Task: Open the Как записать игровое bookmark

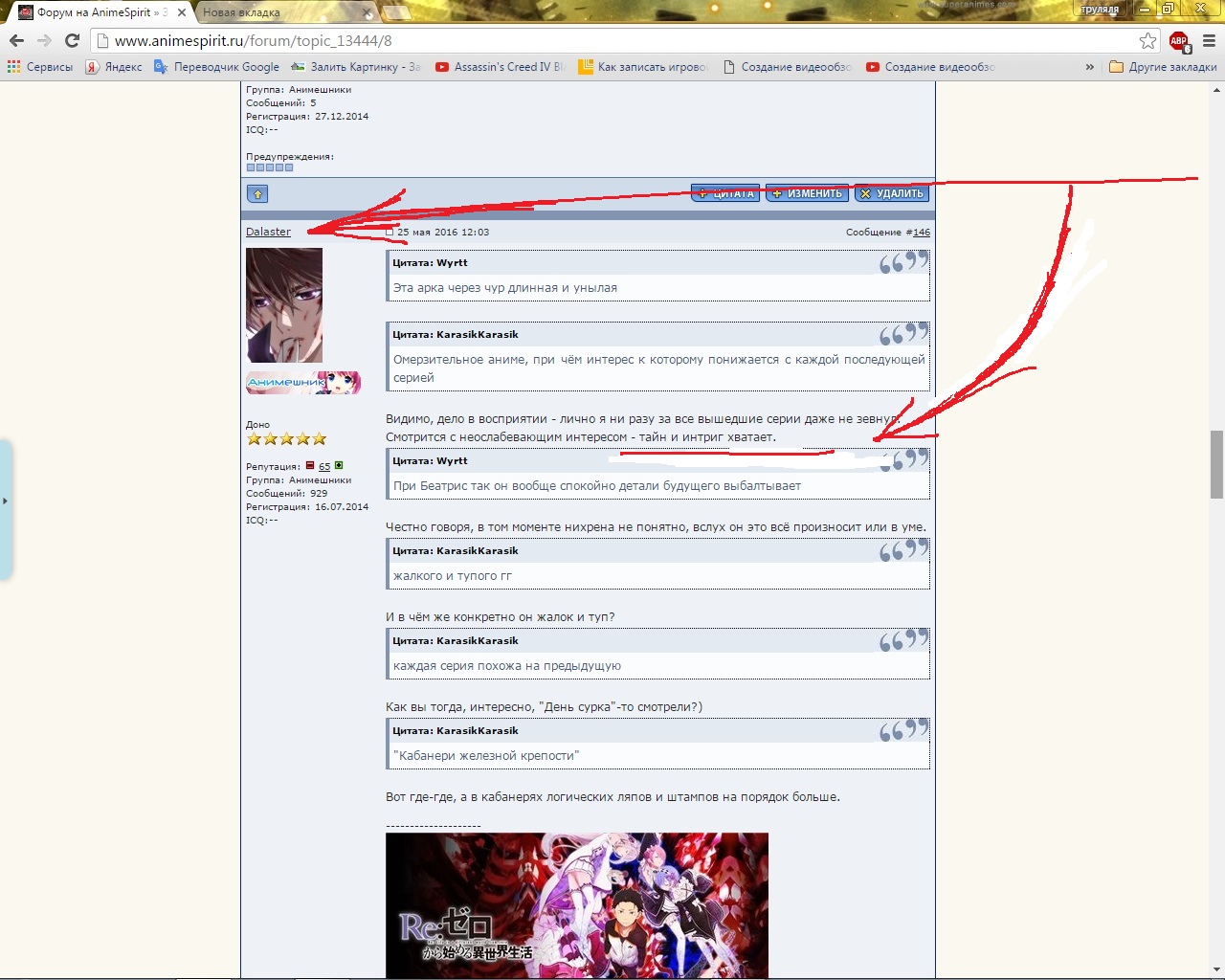Action: point(643,67)
